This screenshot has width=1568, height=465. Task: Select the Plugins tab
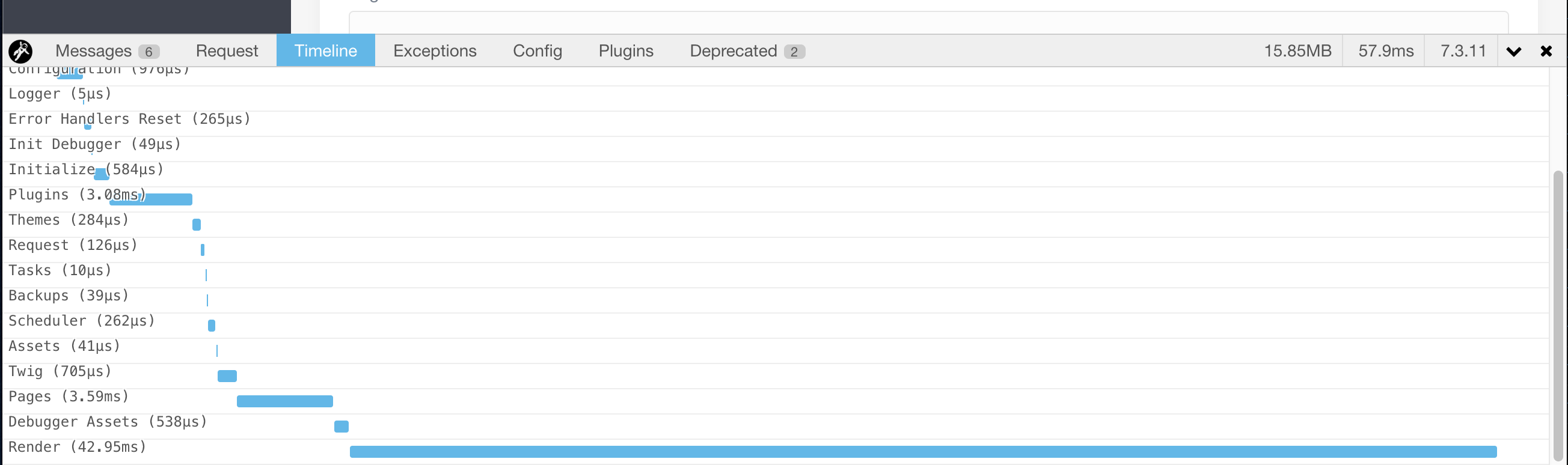[x=626, y=51]
